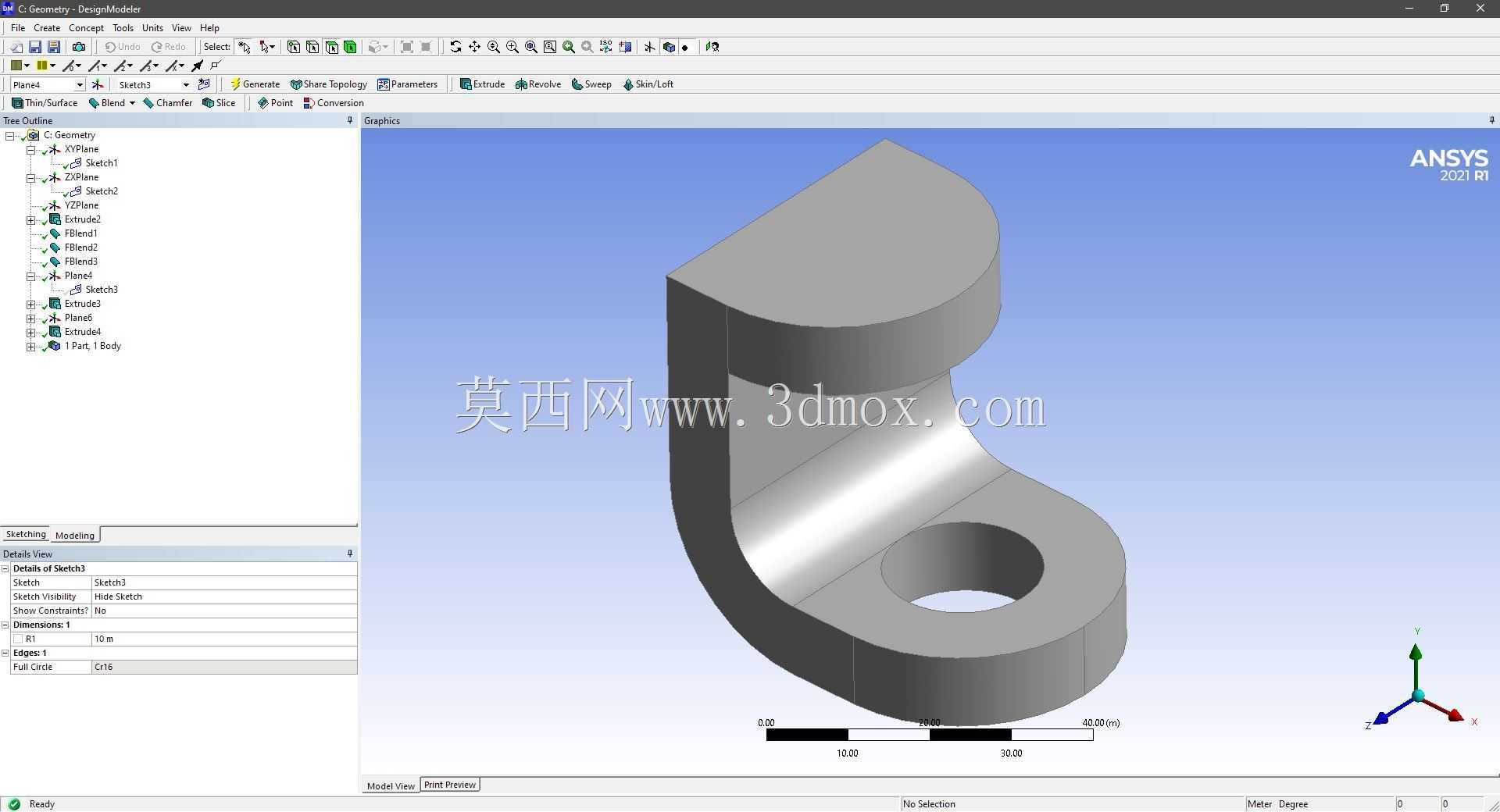Click the image capture camera icon
Screen dimensions: 1500x812
pyautogui.click(x=78, y=47)
